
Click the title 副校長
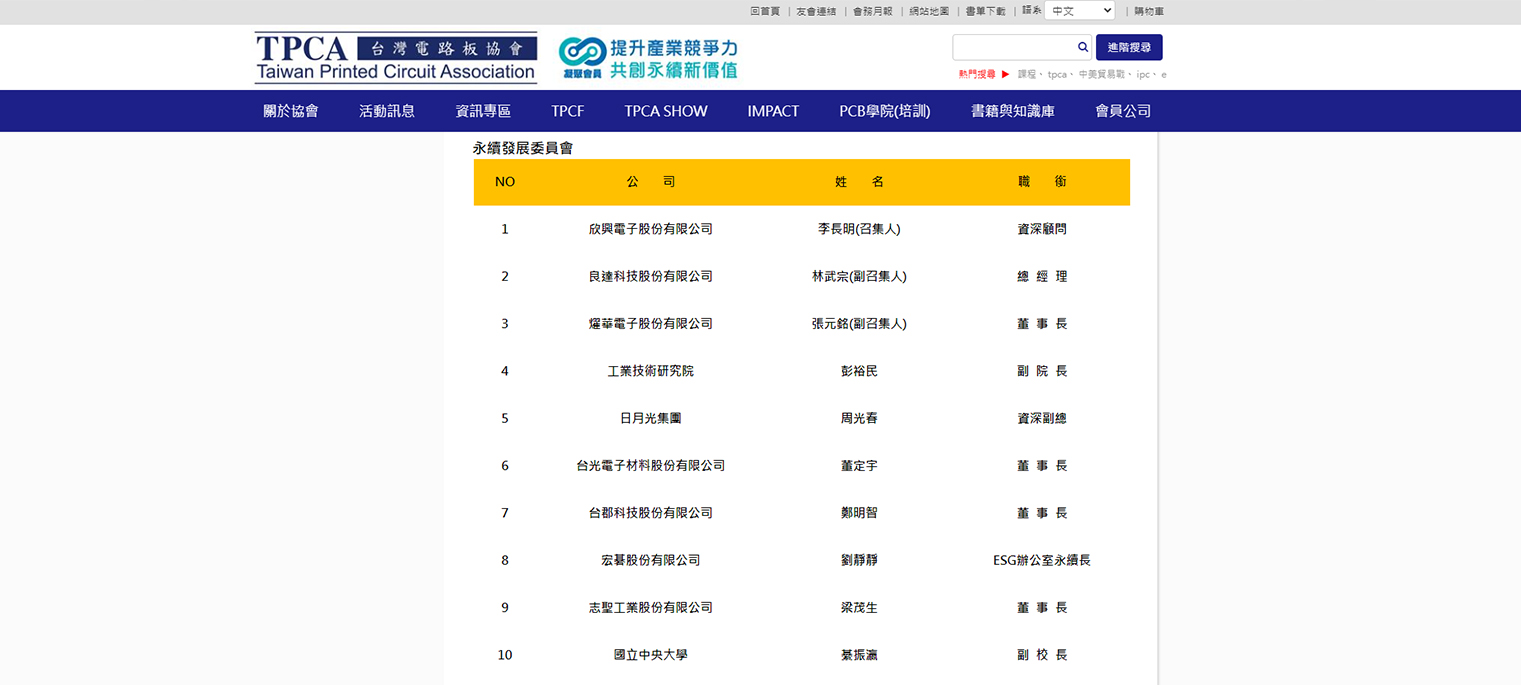(x=1042, y=655)
